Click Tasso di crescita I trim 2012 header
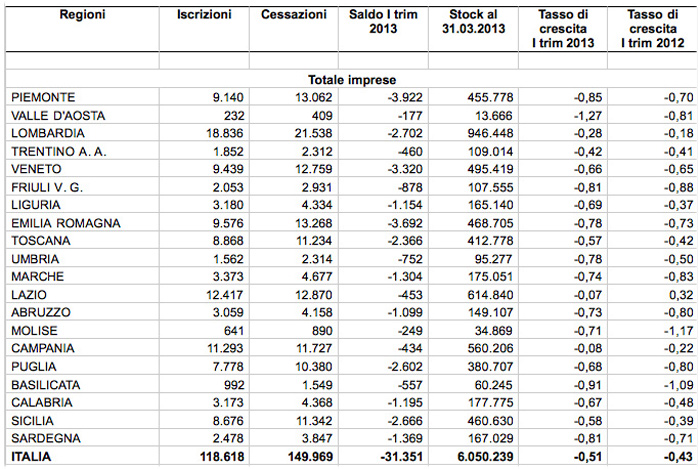 pyautogui.click(x=651, y=28)
